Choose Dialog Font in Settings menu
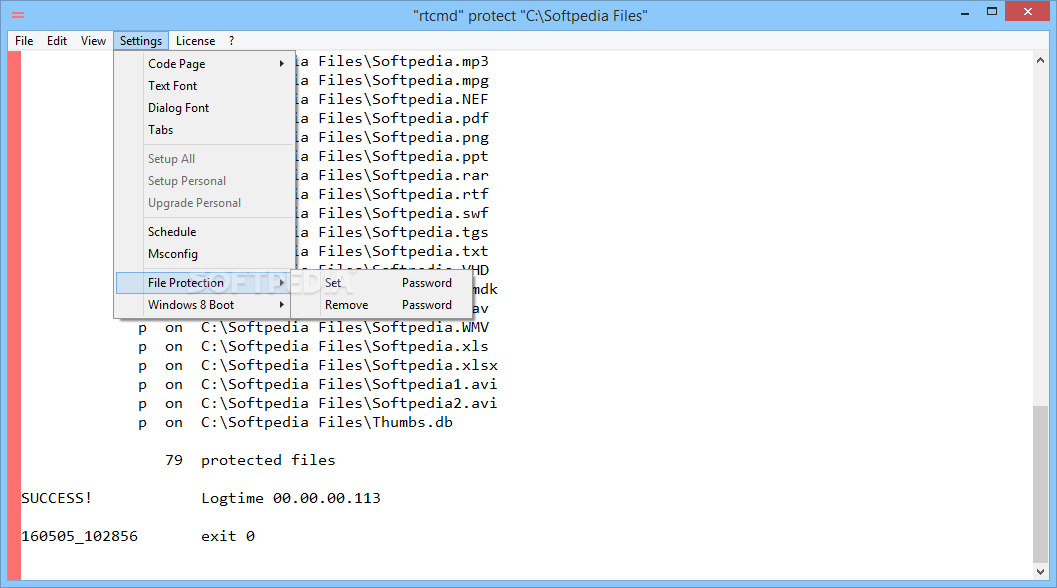The image size is (1057, 588). coord(206,108)
